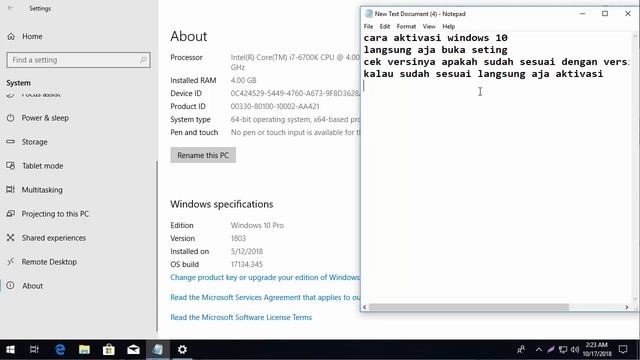Click search magnifier icon in Settings
This screenshot has width=640, height=360.
pyautogui.click(x=143, y=60)
